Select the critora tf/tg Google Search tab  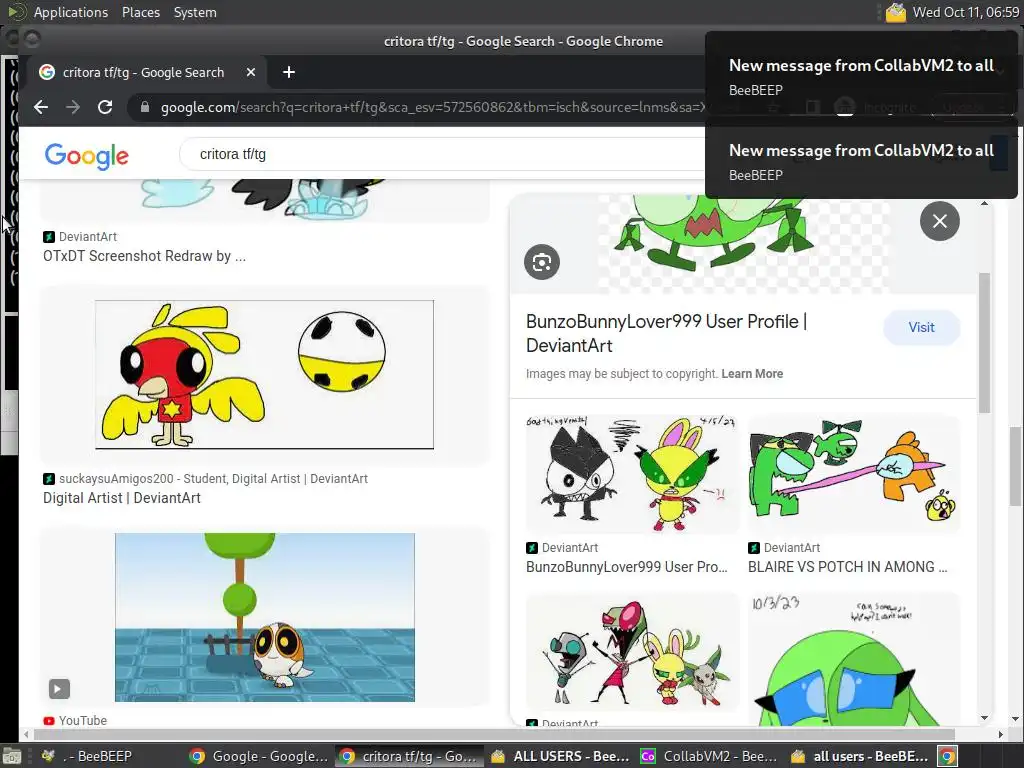pos(142,72)
